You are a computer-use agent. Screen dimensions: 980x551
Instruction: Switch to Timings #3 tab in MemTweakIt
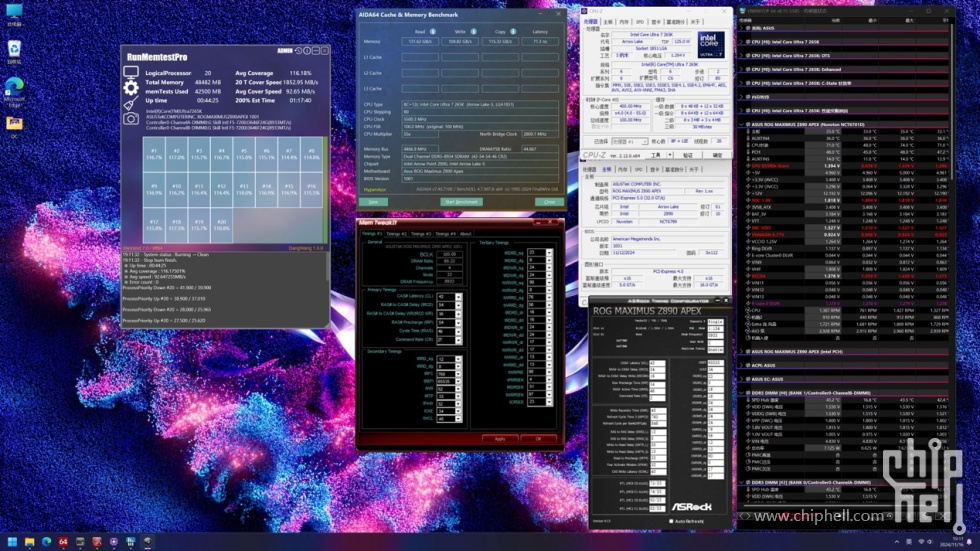coord(421,234)
